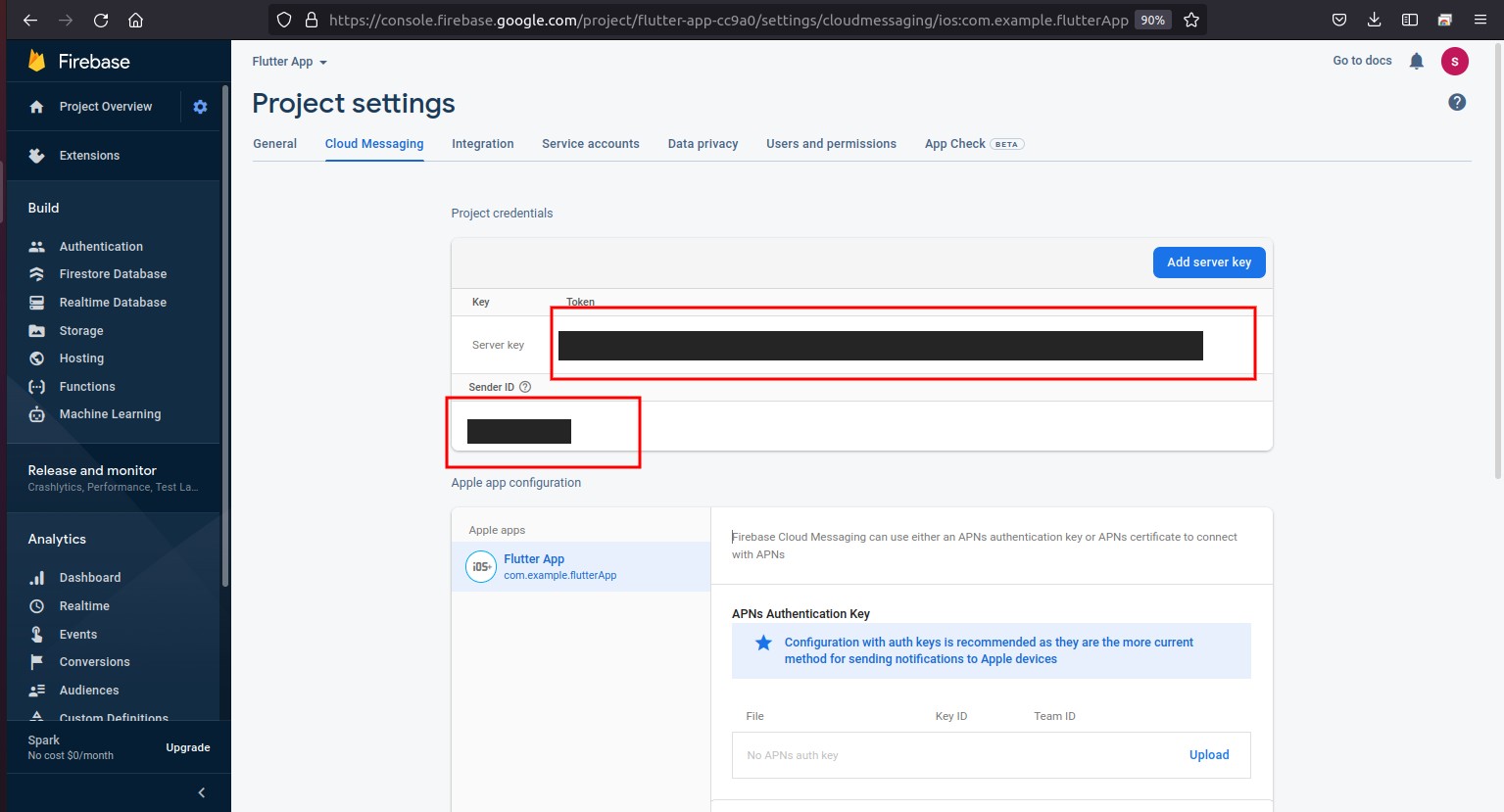Screen dimensions: 1504x812
Task: Select Flutter App in Apple apps list
Action: coord(581,566)
